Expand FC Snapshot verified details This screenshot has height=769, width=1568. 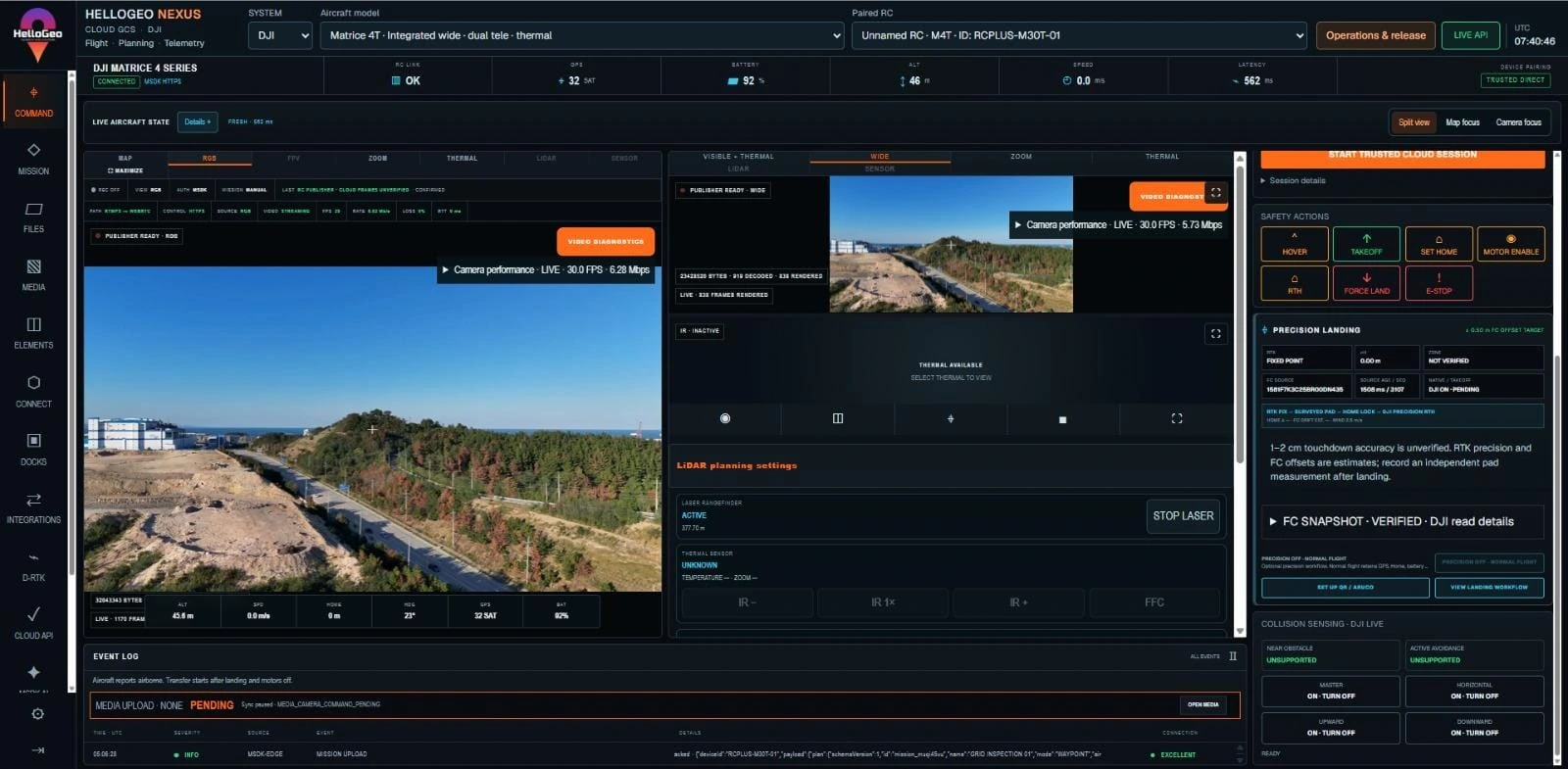pyautogui.click(x=1402, y=521)
